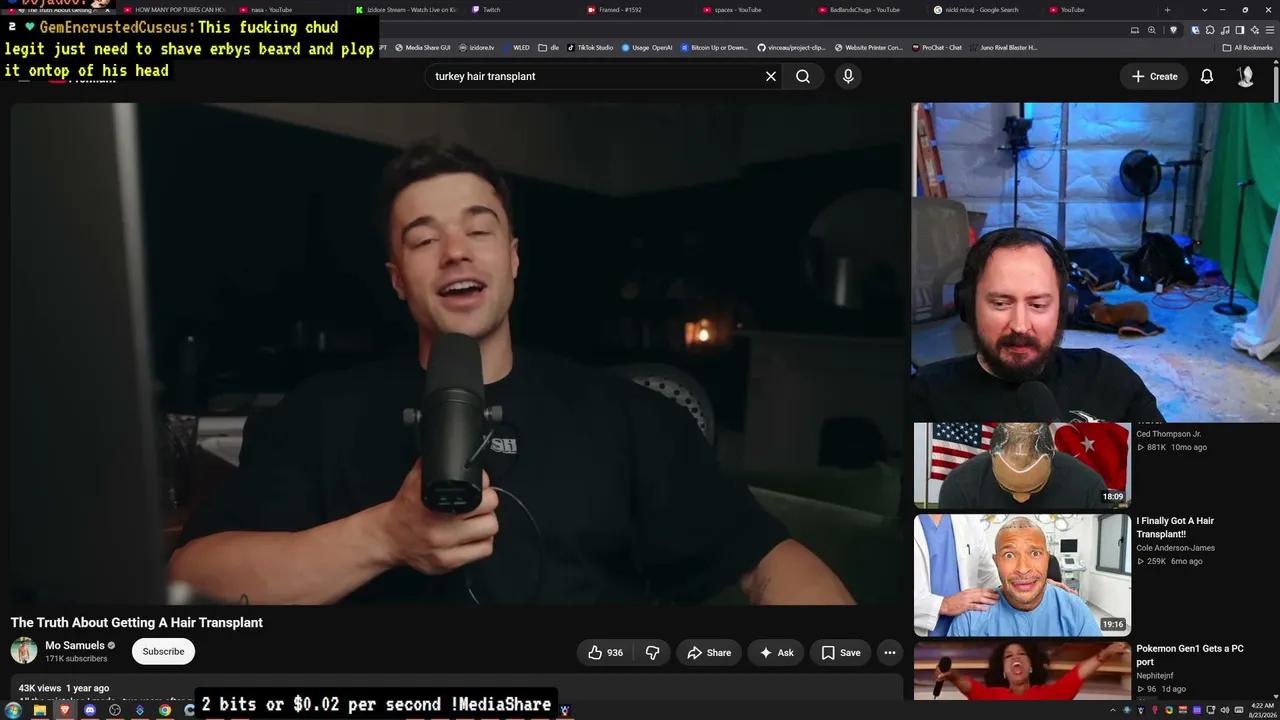Switch to 'nicki minaj - Google Search' tab
The image size is (1280, 720).
pyautogui.click(x=986, y=10)
